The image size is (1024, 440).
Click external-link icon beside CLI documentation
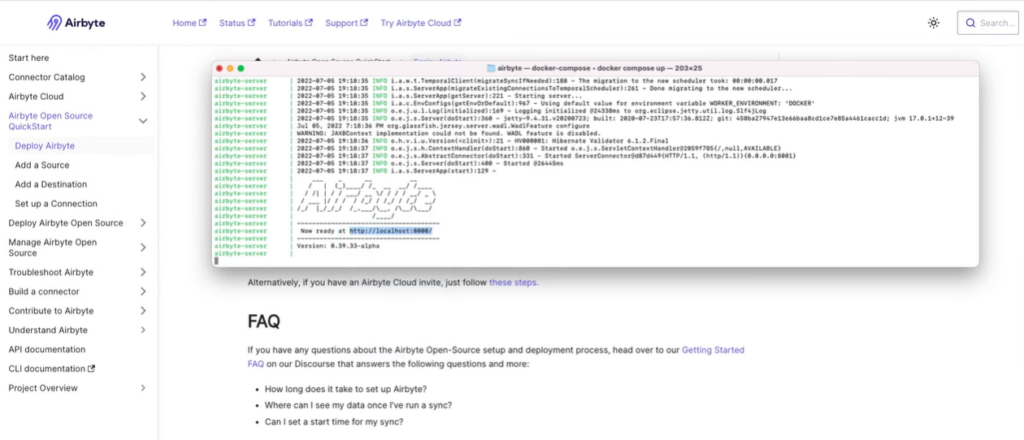click(91, 368)
